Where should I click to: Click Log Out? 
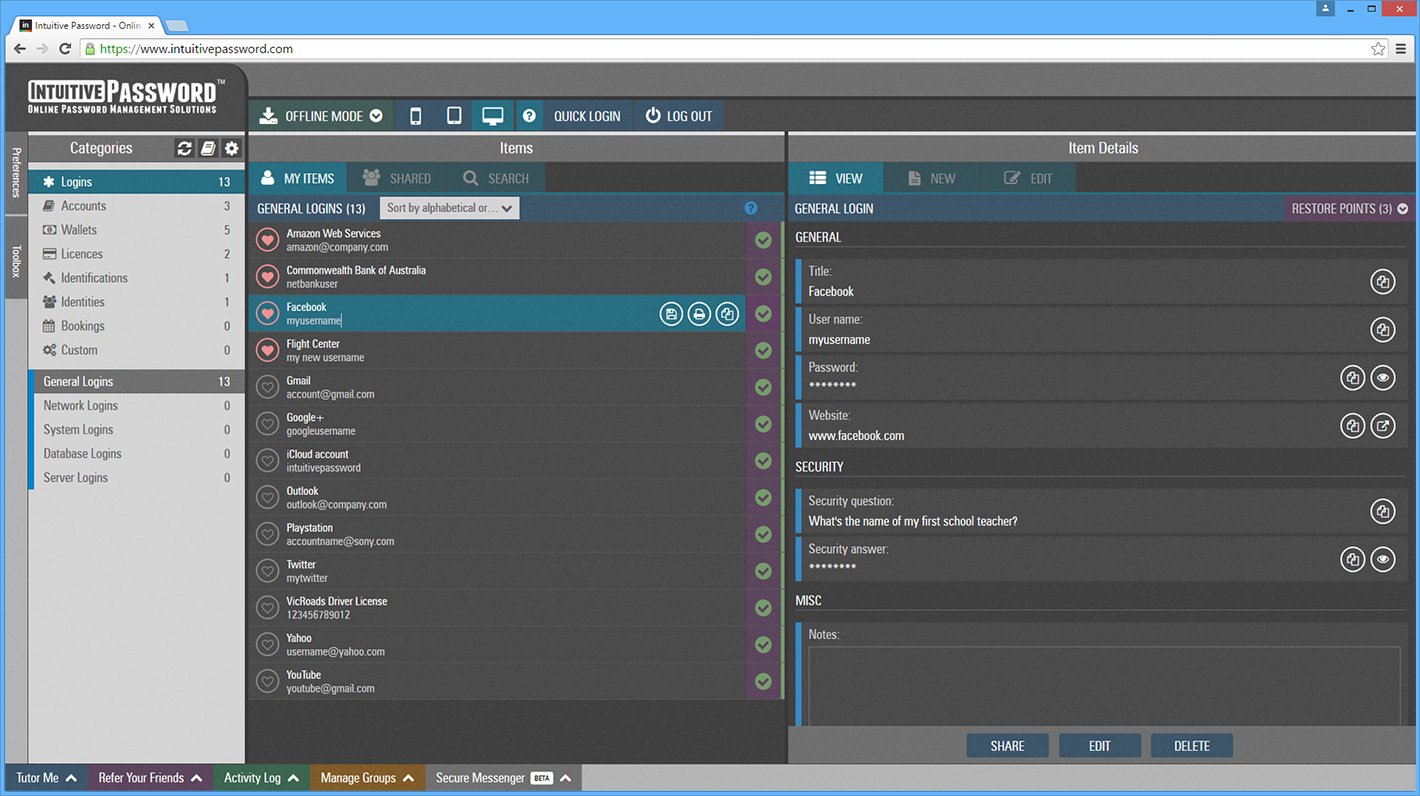coord(679,116)
